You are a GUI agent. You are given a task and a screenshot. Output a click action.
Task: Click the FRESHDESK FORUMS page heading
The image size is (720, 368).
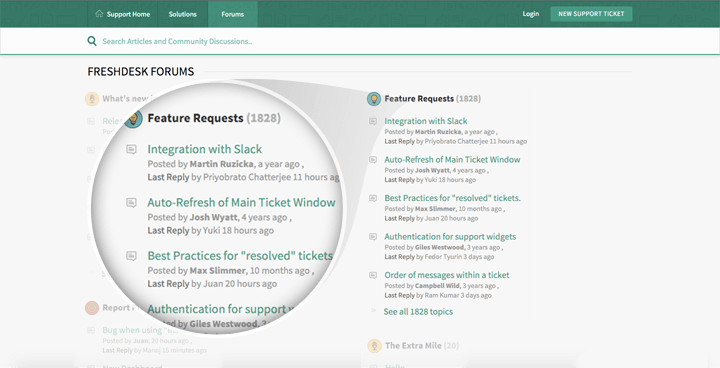[x=141, y=72]
